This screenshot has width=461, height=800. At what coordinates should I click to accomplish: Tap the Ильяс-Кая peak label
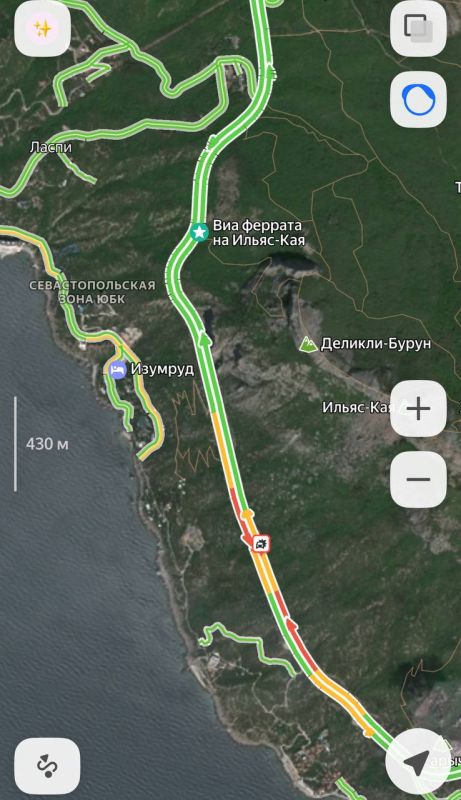(358, 408)
